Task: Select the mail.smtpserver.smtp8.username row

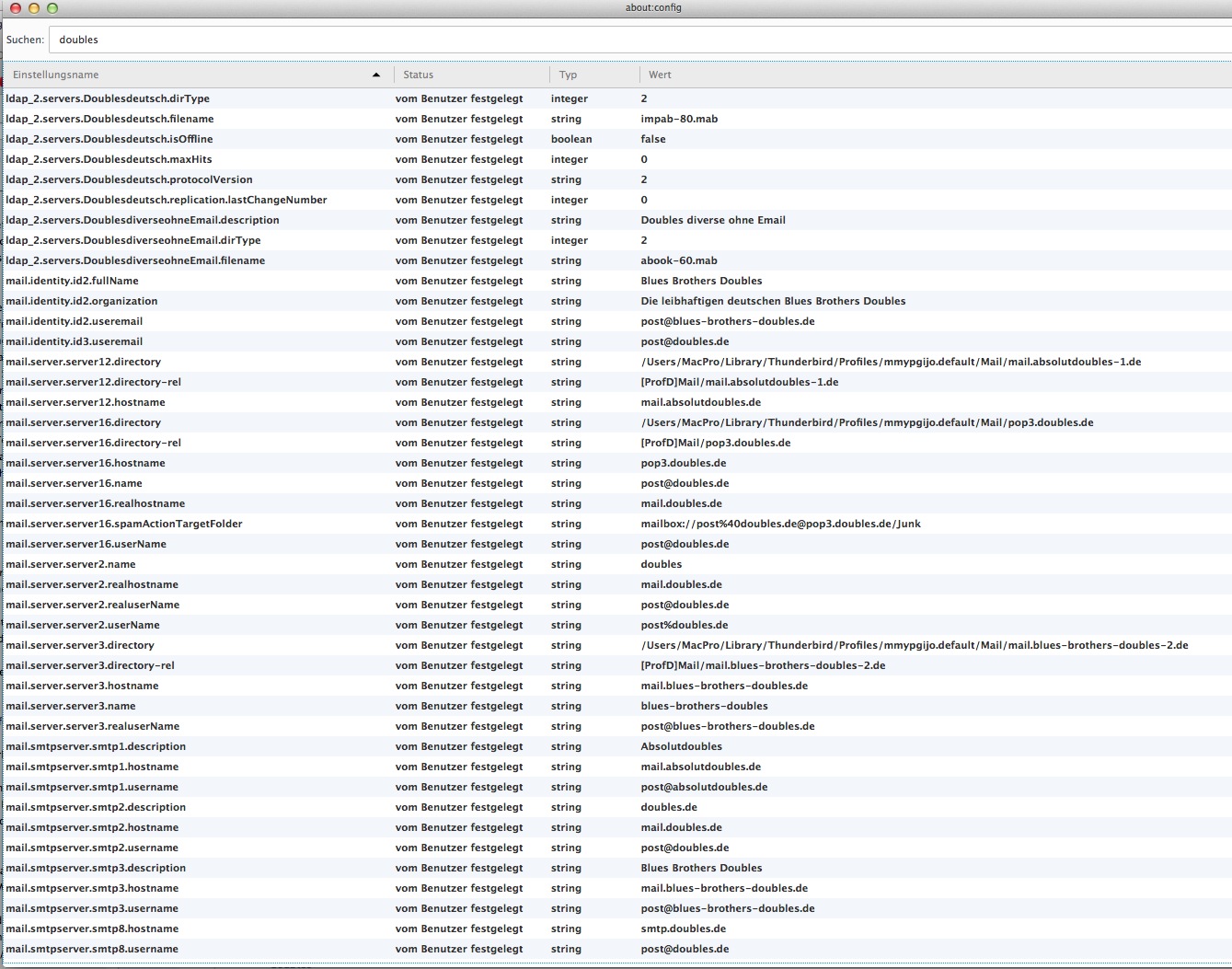Action: [92, 949]
